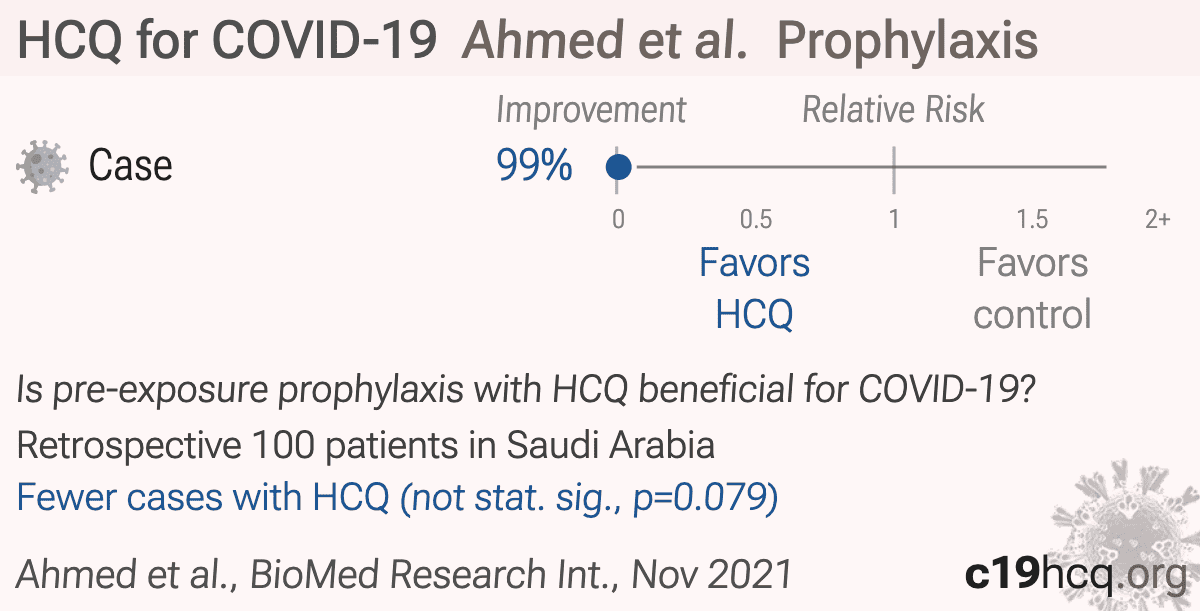The width and height of the screenshot is (1200, 611).
Task: Click the Improvement column header
Action: 591,110
